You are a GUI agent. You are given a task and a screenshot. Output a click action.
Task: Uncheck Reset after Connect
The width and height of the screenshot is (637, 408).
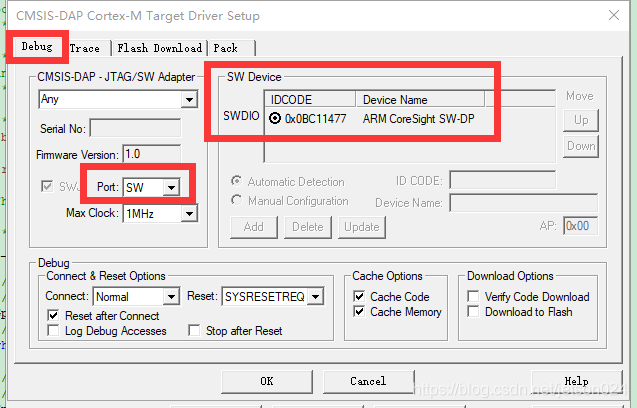pyautogui.click(x=53, y=315)
